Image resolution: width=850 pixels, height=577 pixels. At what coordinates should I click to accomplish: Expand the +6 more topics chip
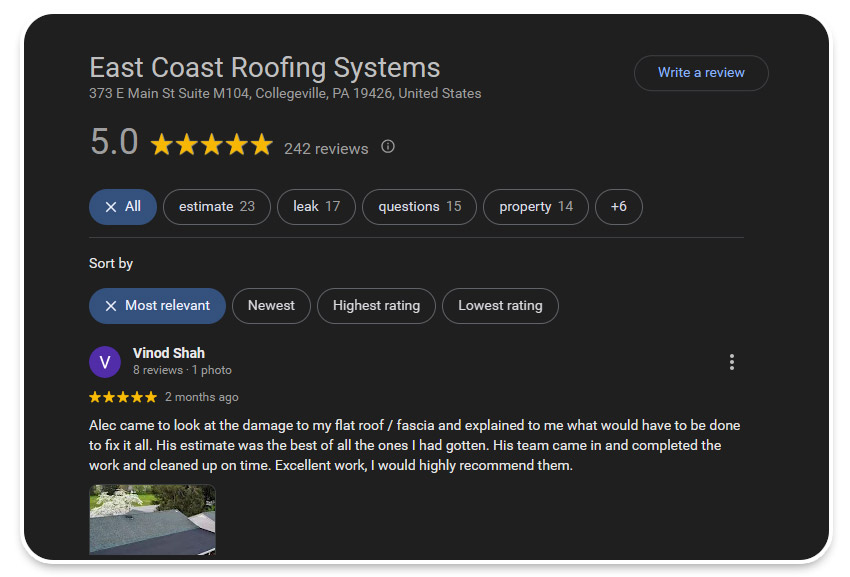coord(618,207)
